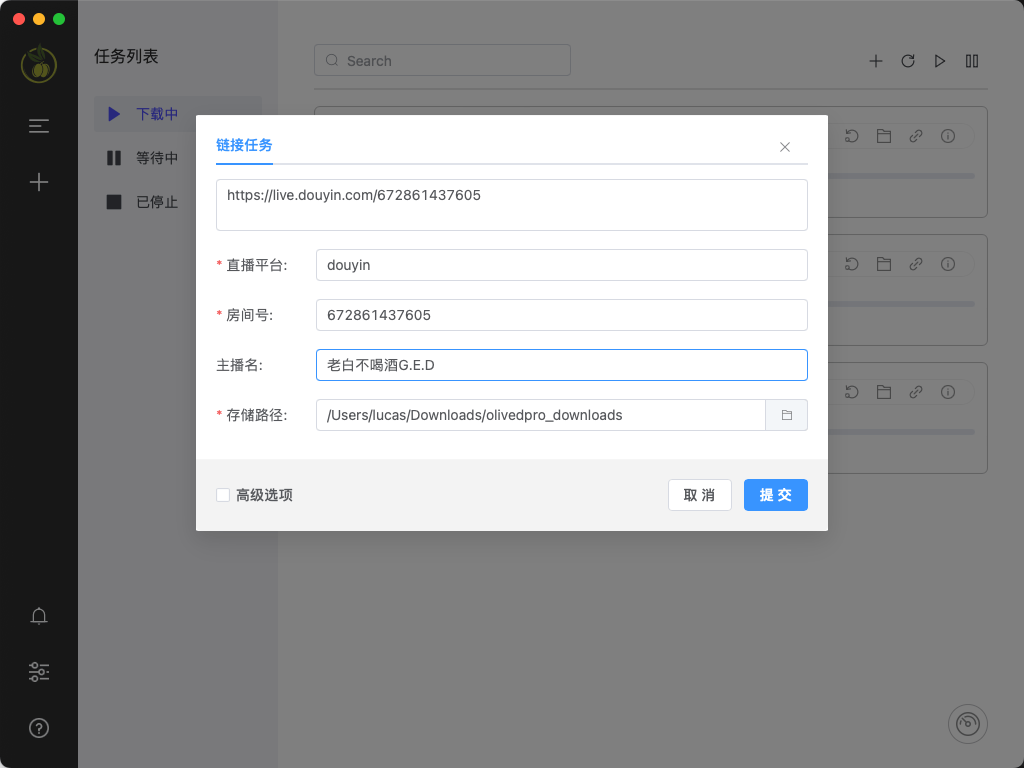The image size is (1024, 768).
Task: Open notifications bell icon
Action: (x=39, y=616)
